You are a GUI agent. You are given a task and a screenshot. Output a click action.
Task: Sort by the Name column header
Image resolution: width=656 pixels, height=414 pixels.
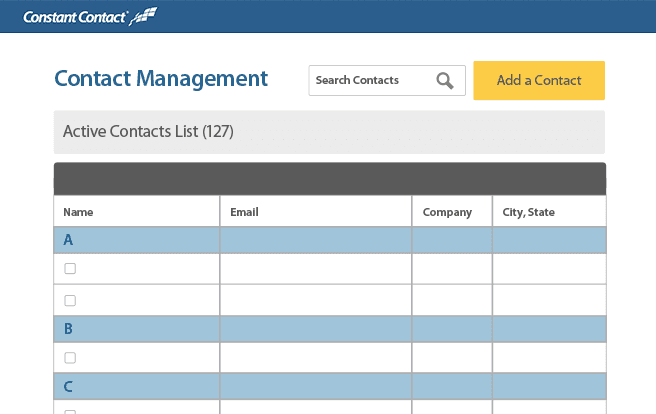(x=78, y=212)
